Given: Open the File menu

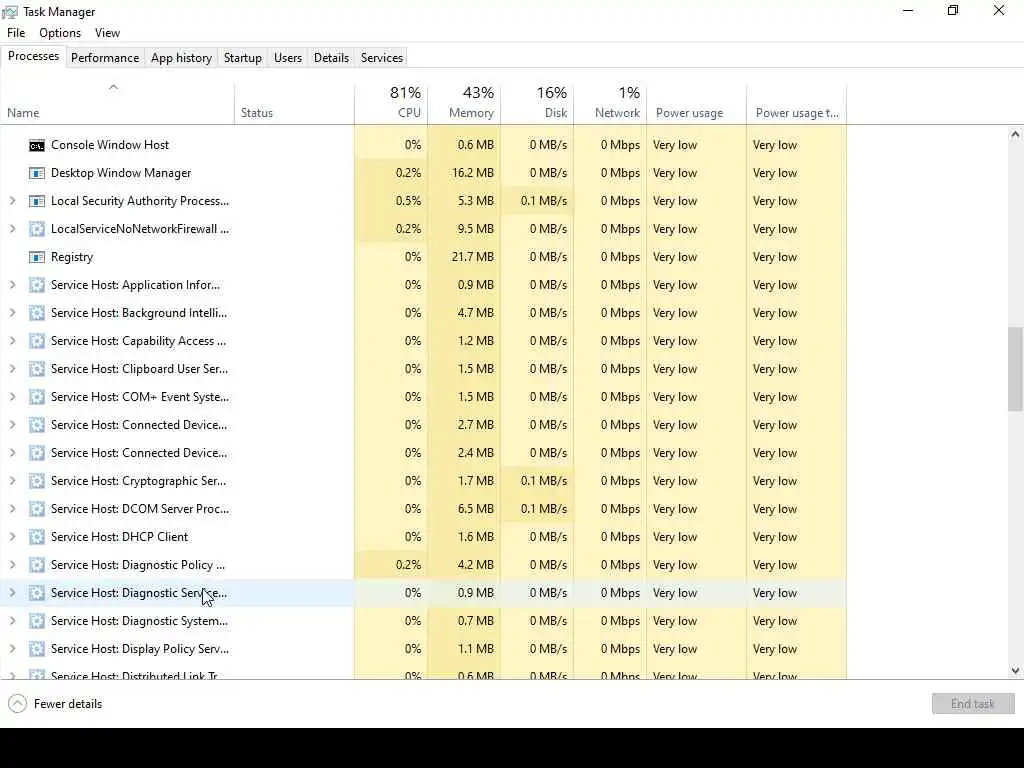Looking at the screenshot, I should (16, 33).
